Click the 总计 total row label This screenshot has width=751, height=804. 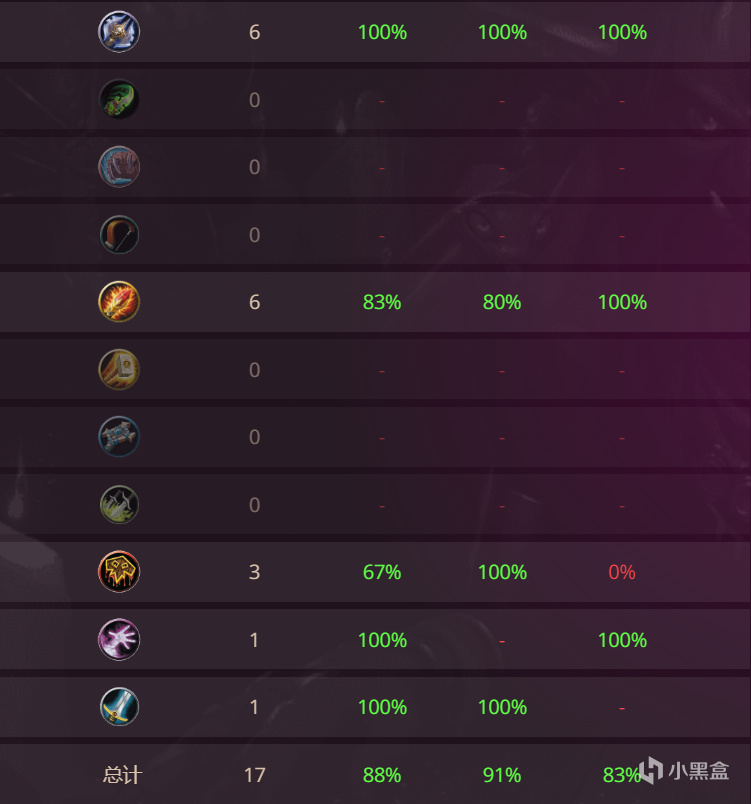tap(122, 775)
